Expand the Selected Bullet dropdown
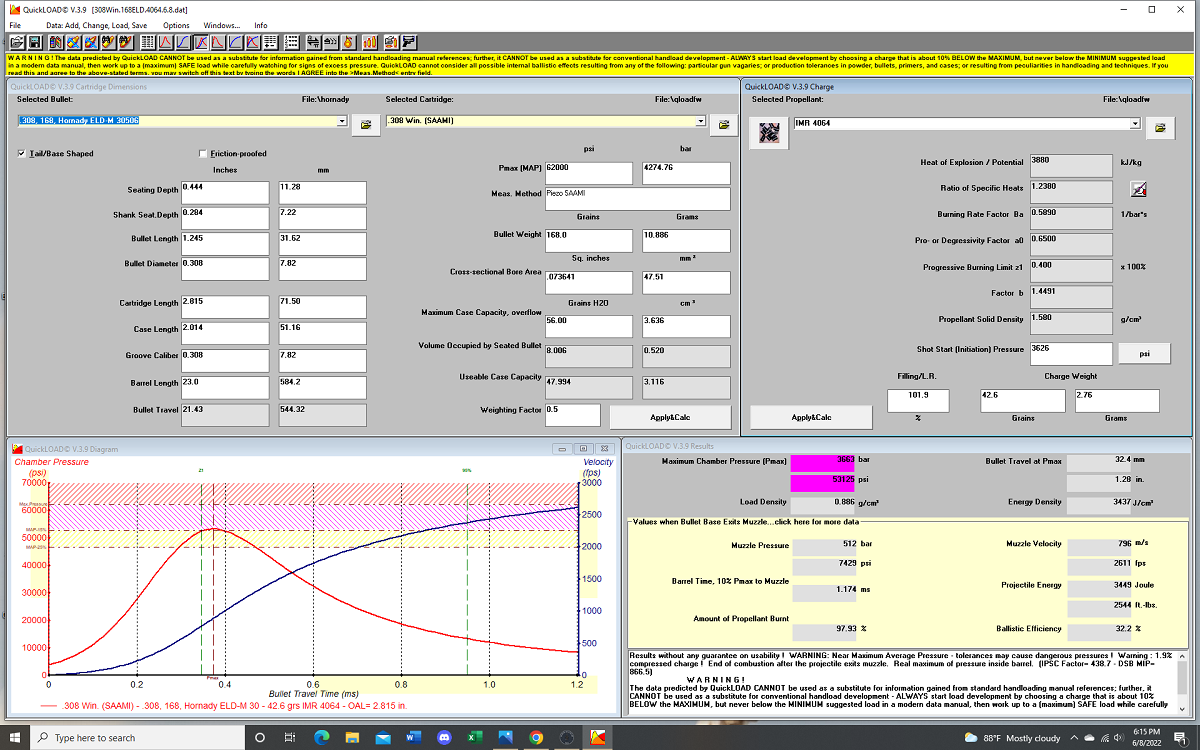The image size is (1200, 750). pos(342,122)
